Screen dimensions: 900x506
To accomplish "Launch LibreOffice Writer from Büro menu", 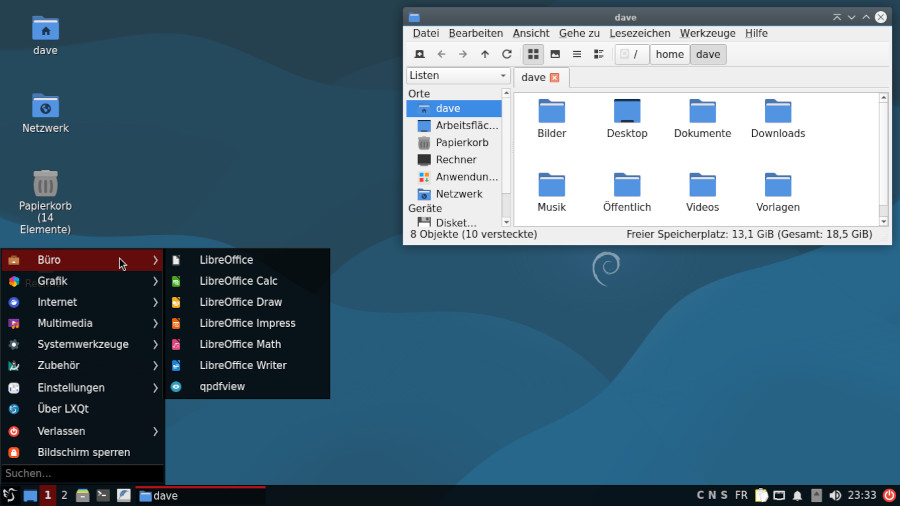I will tap(247, 365).
